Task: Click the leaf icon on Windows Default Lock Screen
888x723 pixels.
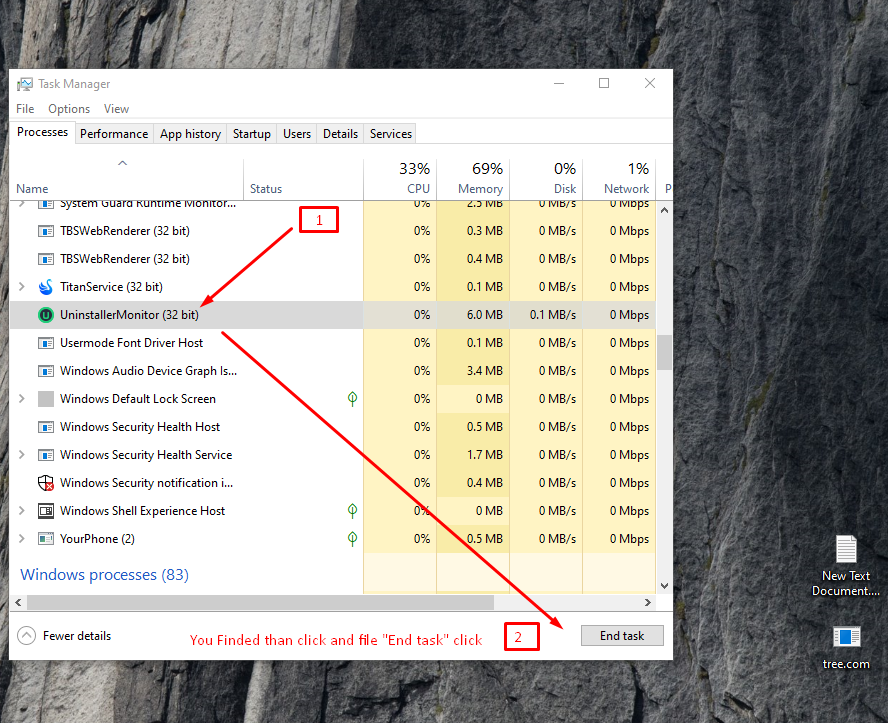Action: coord(352,399)
